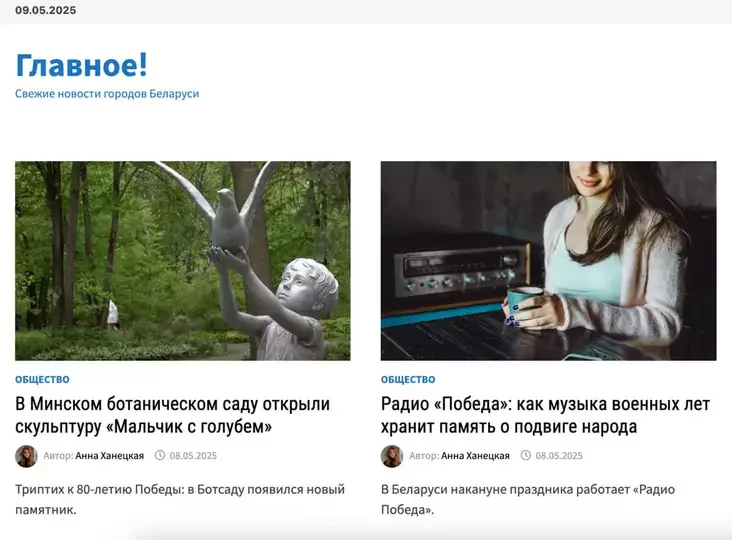Click author avatar under the sculpture article
This screenshot has width=732, height=540.
click(x=26, y=456)
